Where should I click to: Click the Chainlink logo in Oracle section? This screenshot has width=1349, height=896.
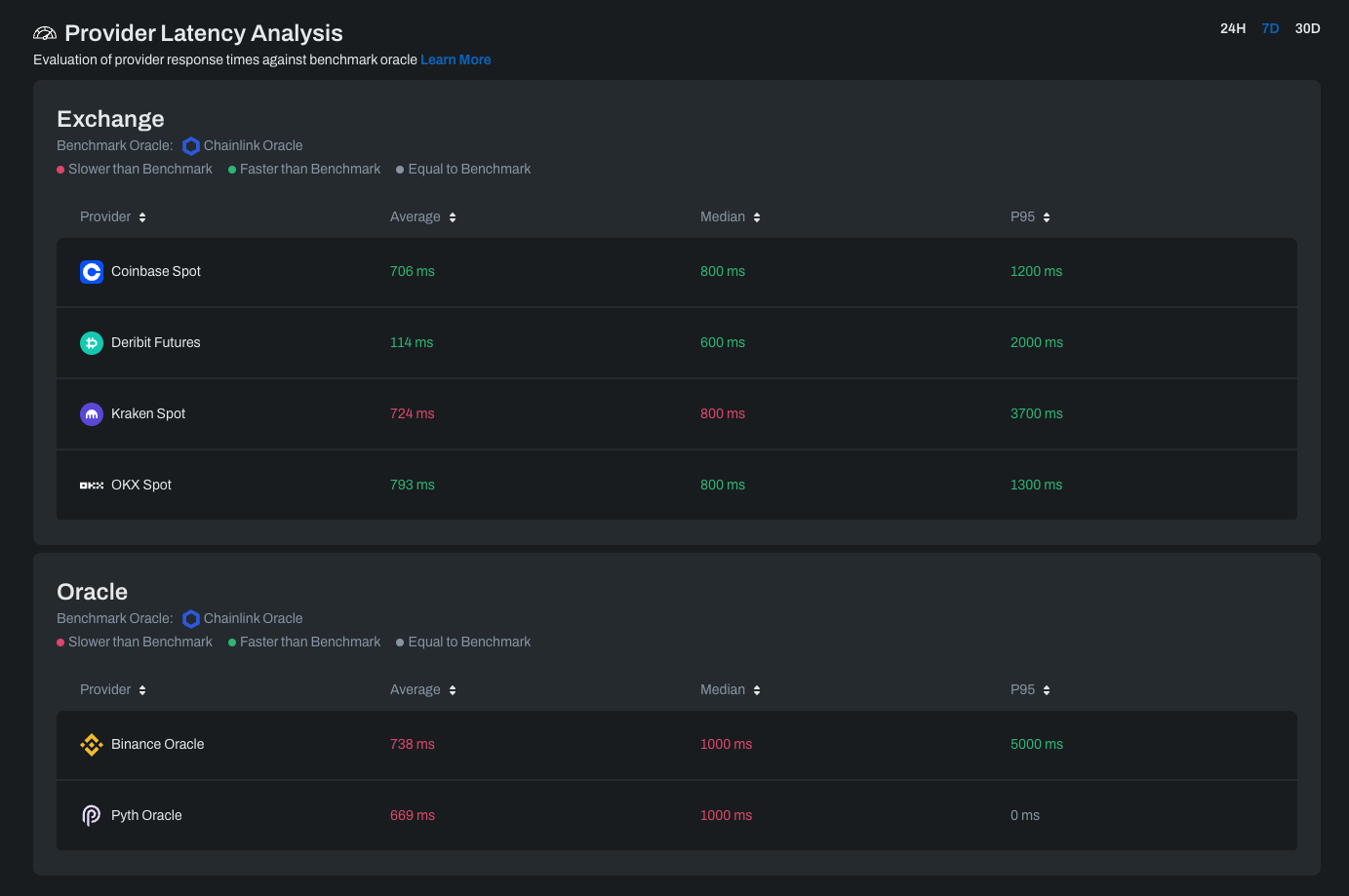point(191,619)
